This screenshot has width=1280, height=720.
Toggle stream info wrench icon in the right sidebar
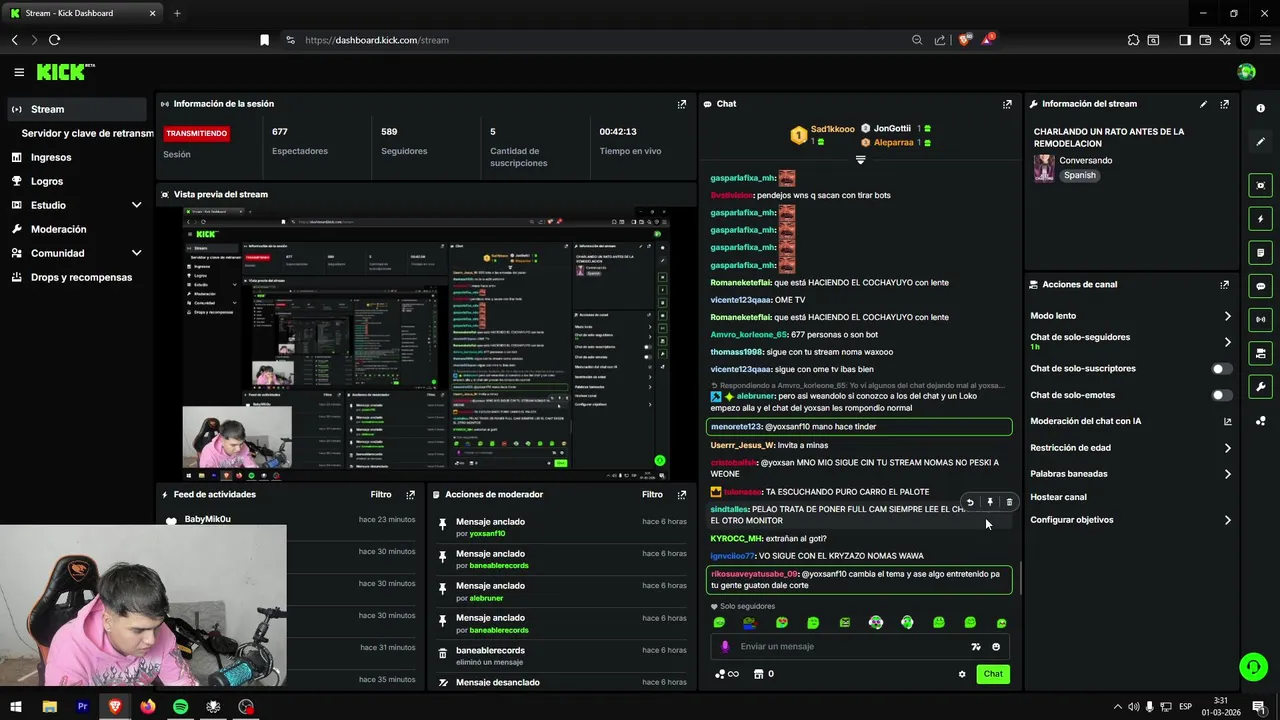(x=1260, y=387)
